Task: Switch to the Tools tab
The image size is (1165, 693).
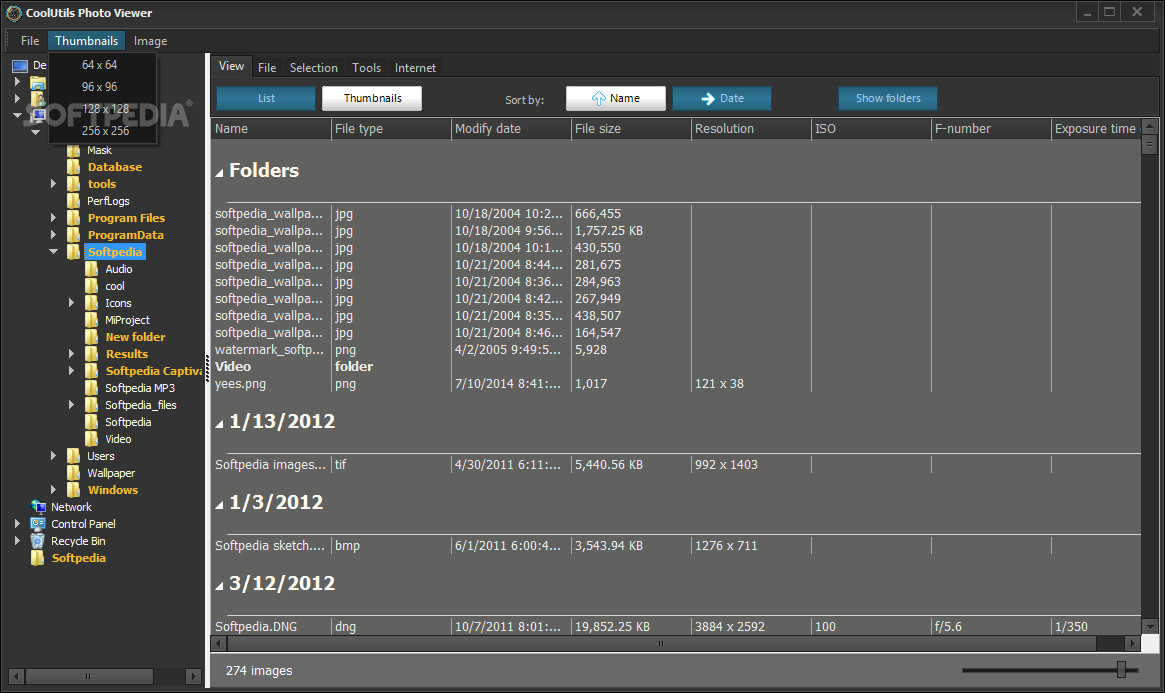Action: pyautogui.click(x=366, y=68)
